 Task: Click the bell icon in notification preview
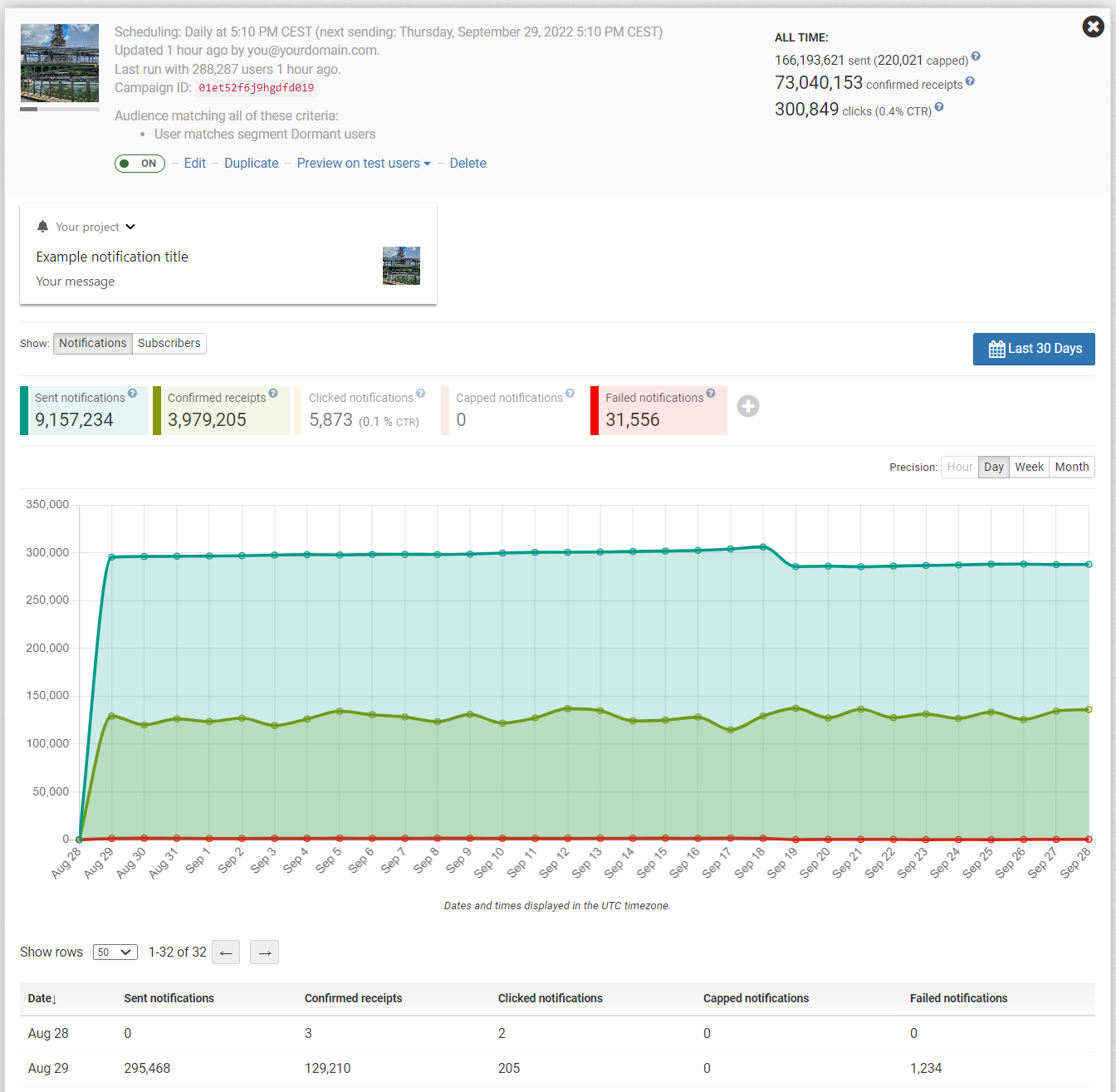point(43,227)
